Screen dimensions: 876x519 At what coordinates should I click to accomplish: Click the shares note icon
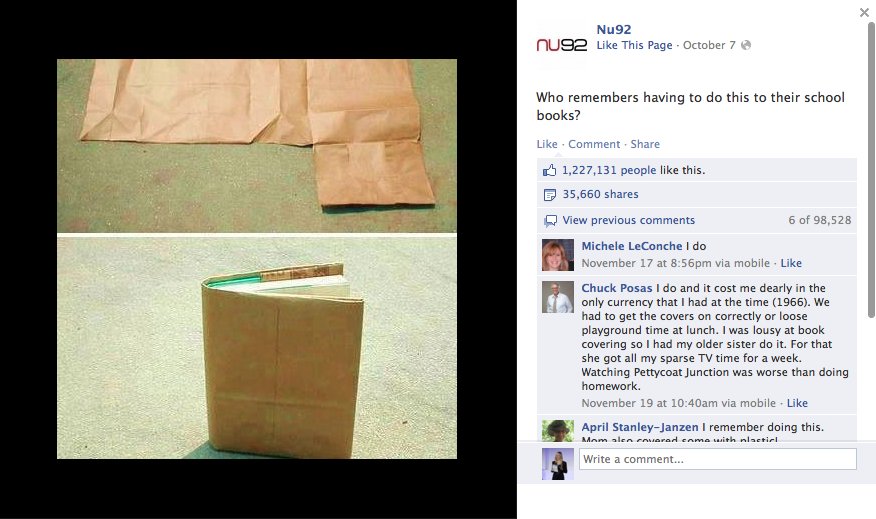click(x=550, y=195)
